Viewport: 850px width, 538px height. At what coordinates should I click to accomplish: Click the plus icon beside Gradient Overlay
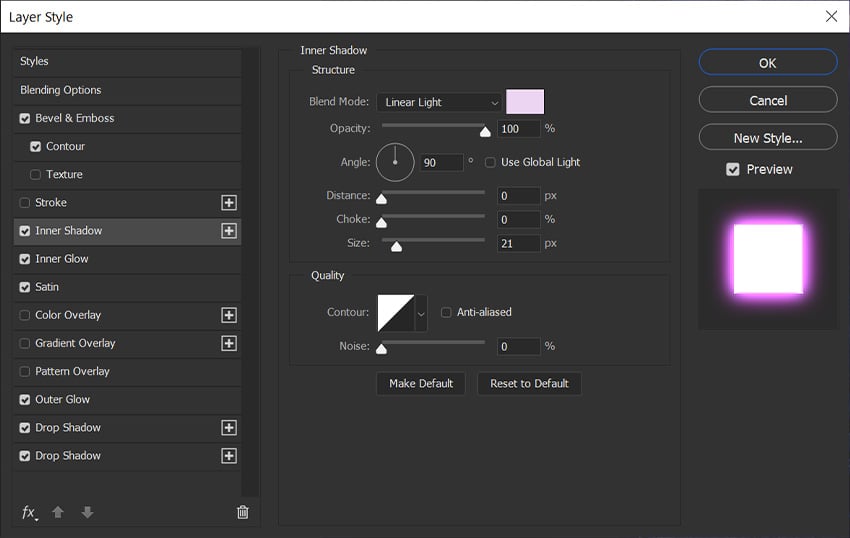pyautogui.click(x=229, y=343)
